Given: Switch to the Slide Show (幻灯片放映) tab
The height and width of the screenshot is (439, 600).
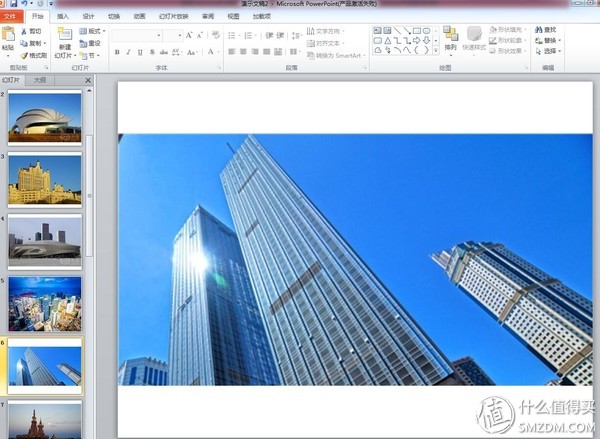Looking at the screenshot, I should tap(174, 16).
